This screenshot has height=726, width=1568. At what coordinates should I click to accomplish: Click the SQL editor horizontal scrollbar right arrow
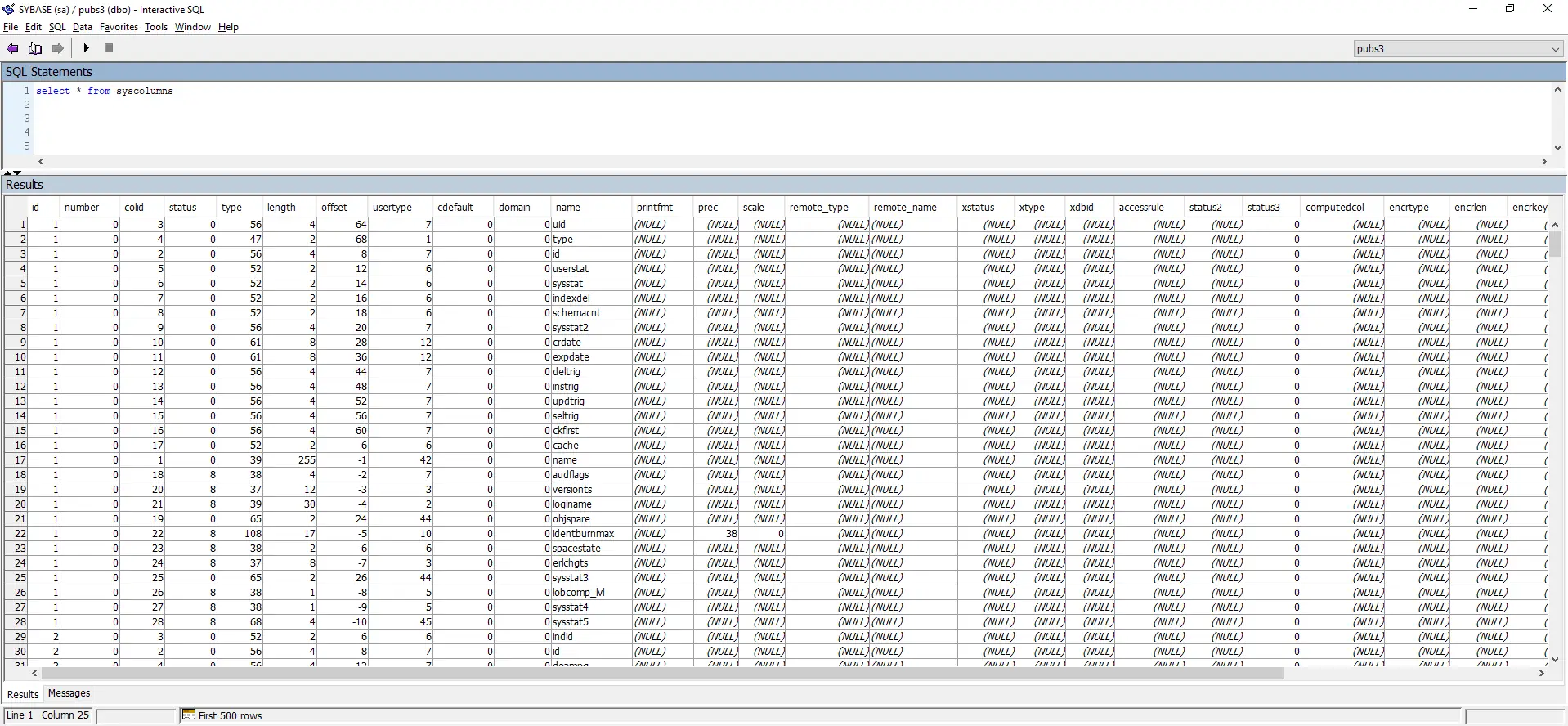(x=1544, y=162)
